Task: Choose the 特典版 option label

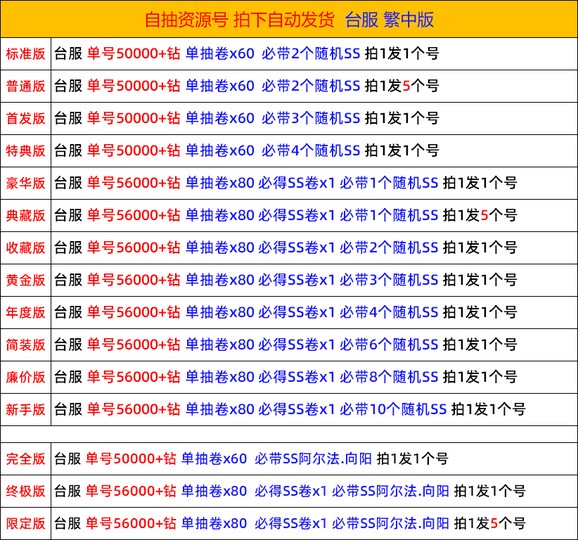Action: click(25, 151)
